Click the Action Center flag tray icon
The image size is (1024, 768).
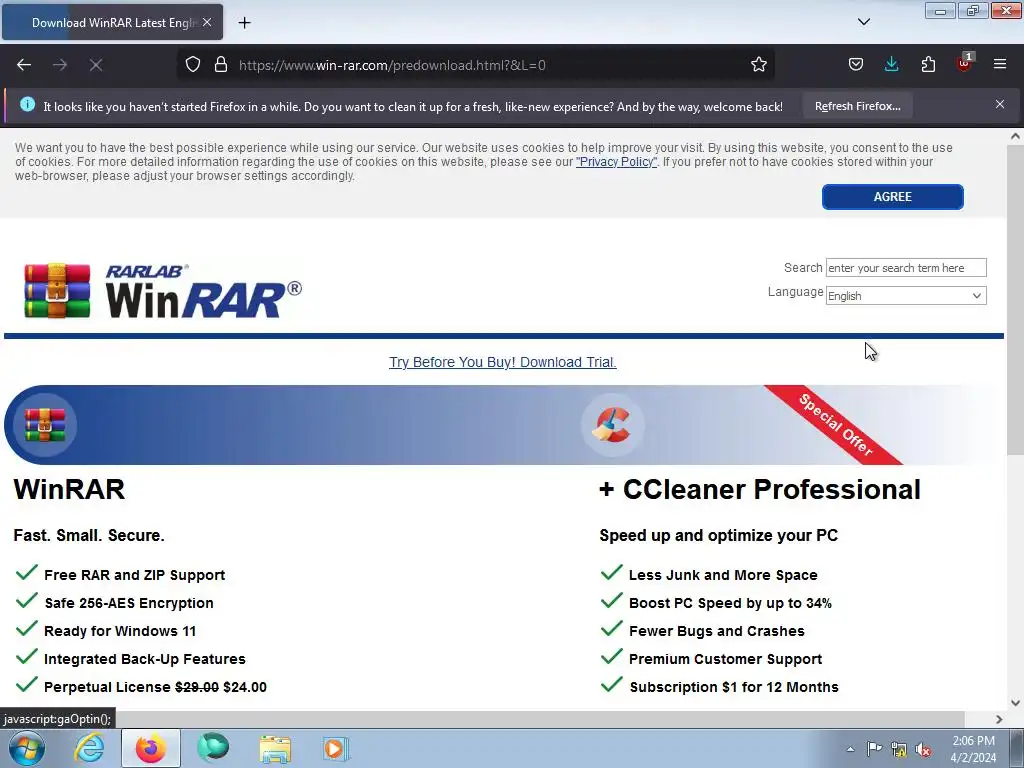click(x=874, y=749)
